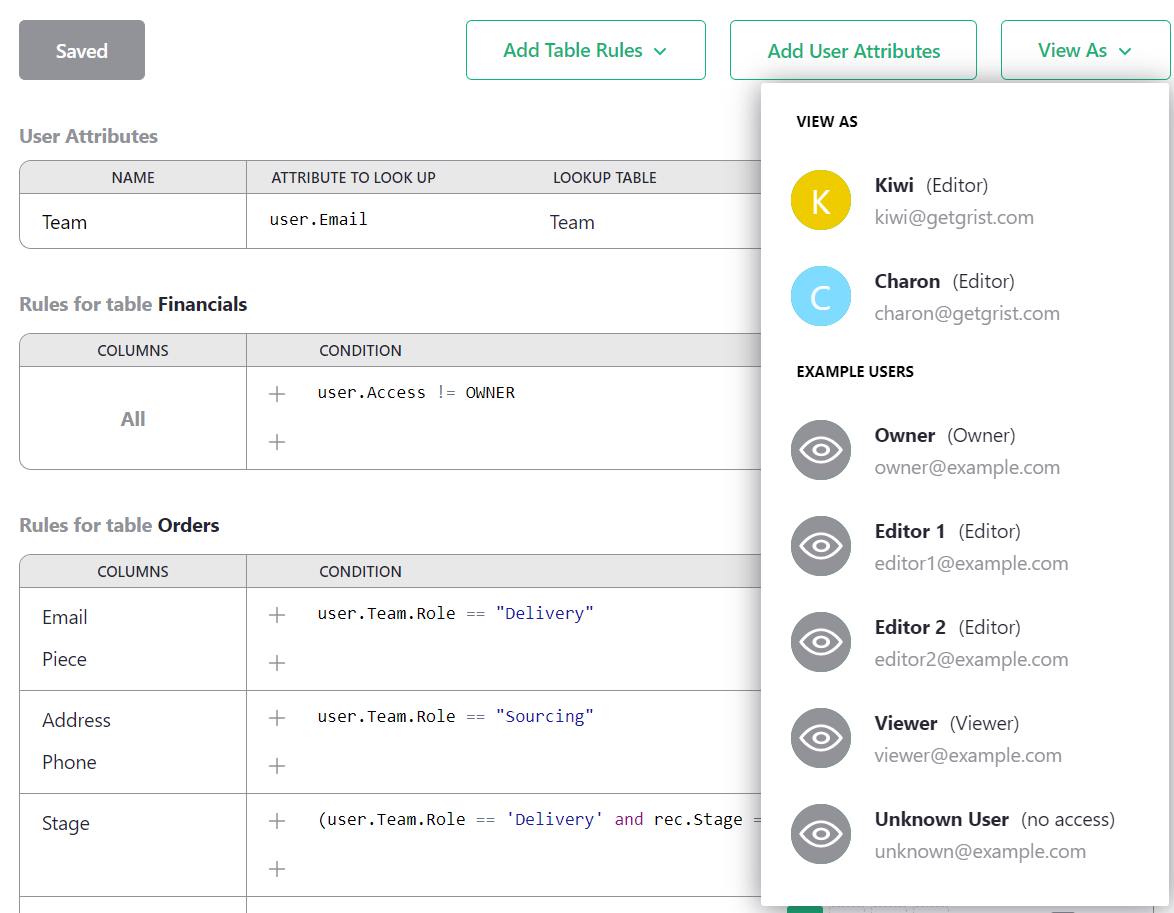The image size is (1174, 913).
Task: Click the Add User Attributes button
Action: 853,51
